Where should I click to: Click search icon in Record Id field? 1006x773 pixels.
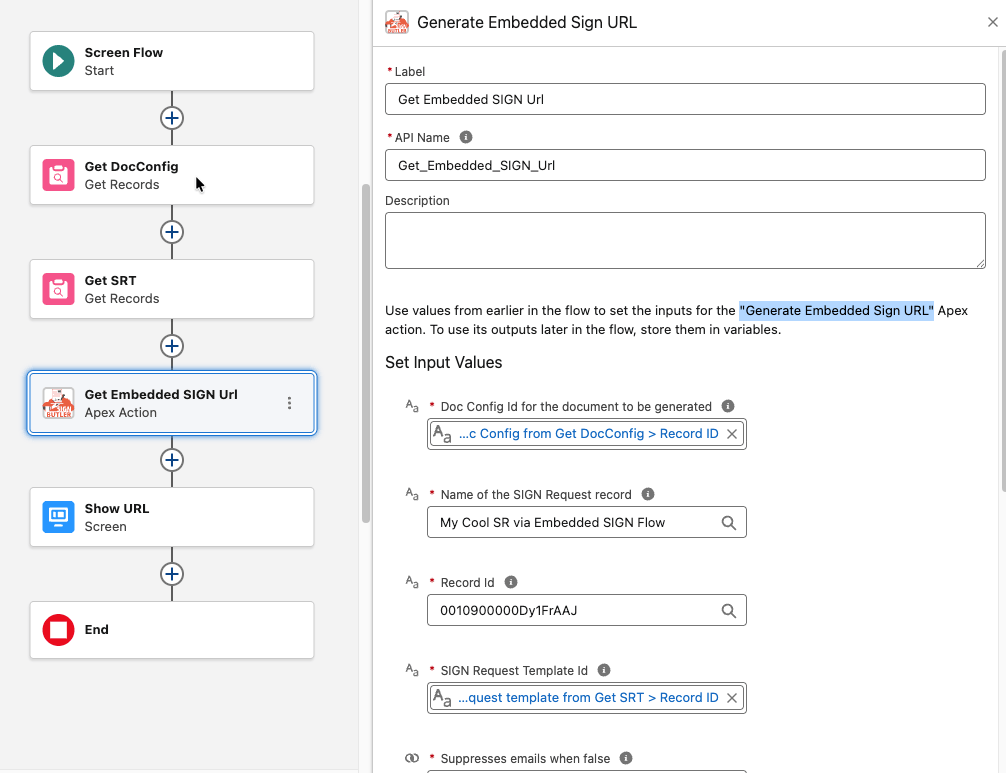(729, 611)
